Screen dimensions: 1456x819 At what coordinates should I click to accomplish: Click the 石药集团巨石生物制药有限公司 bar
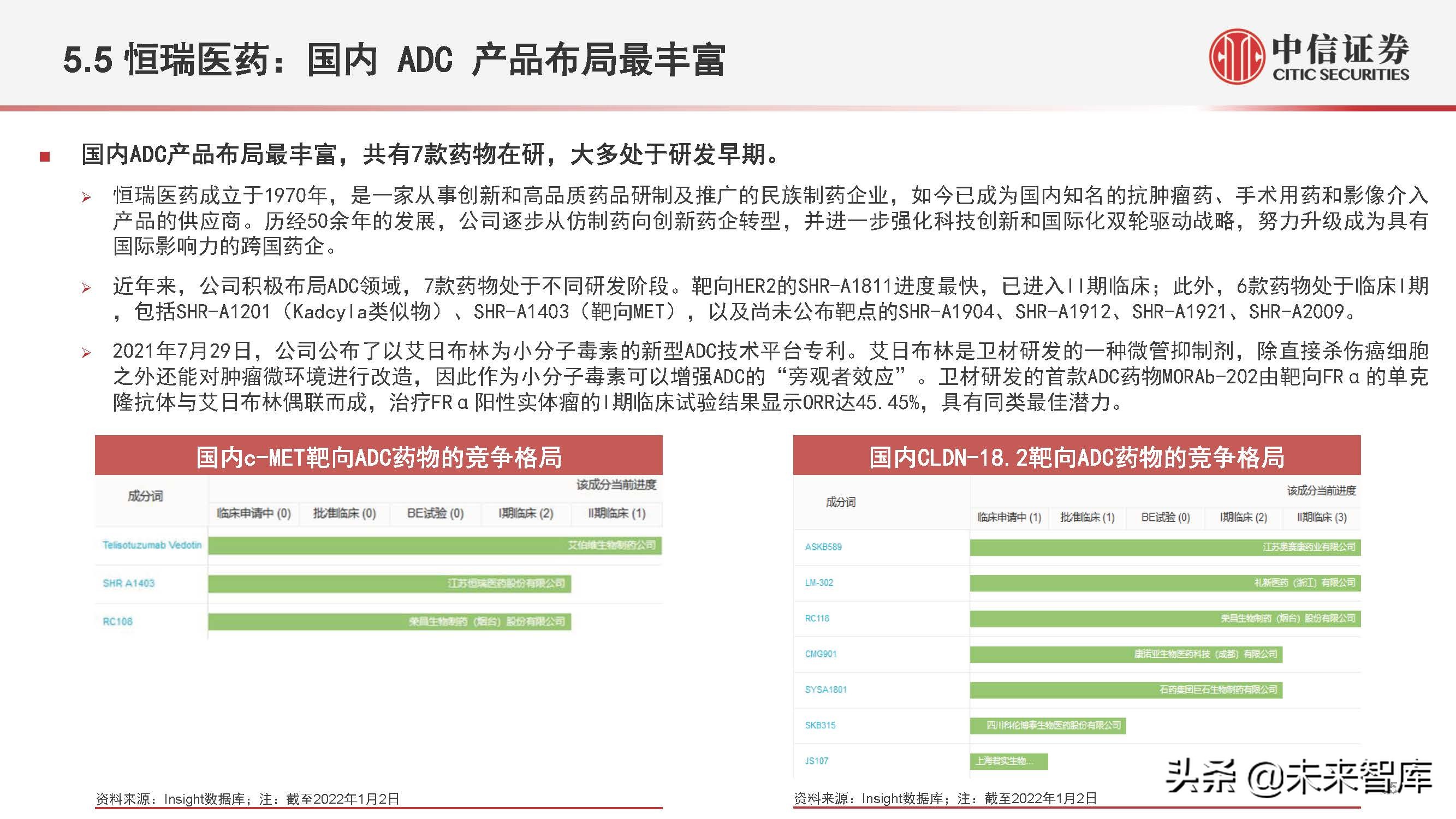click(1126, 690)
